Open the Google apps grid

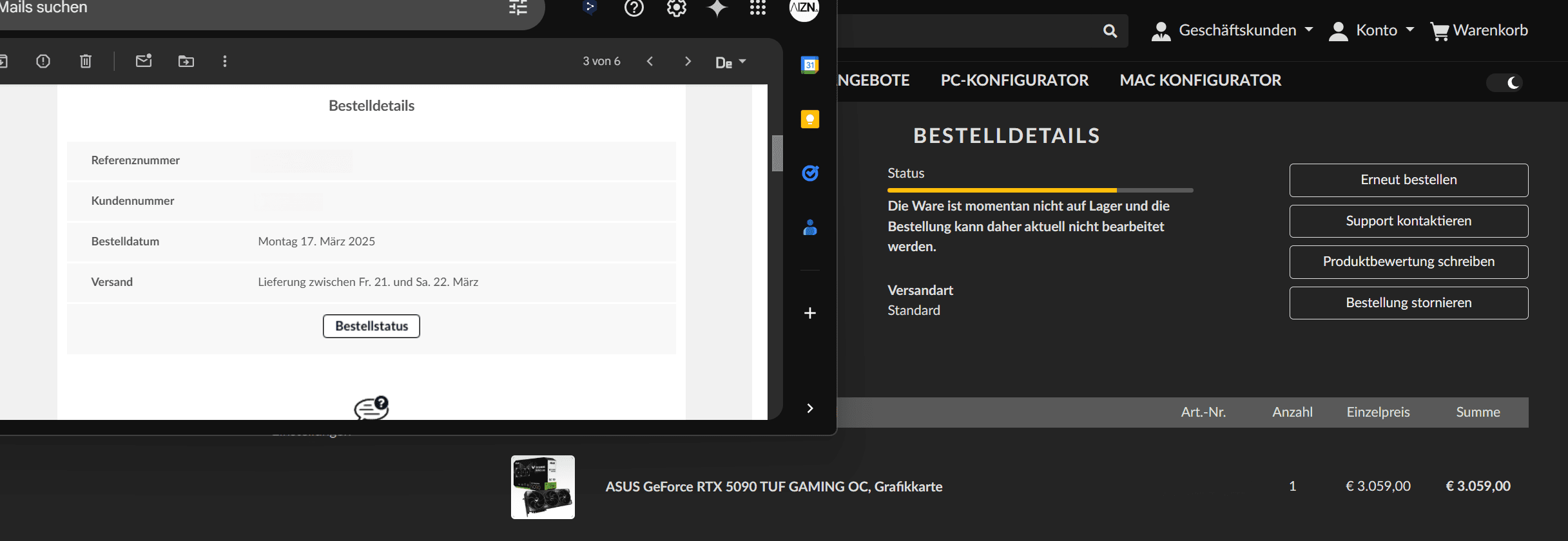coord(758,8)
